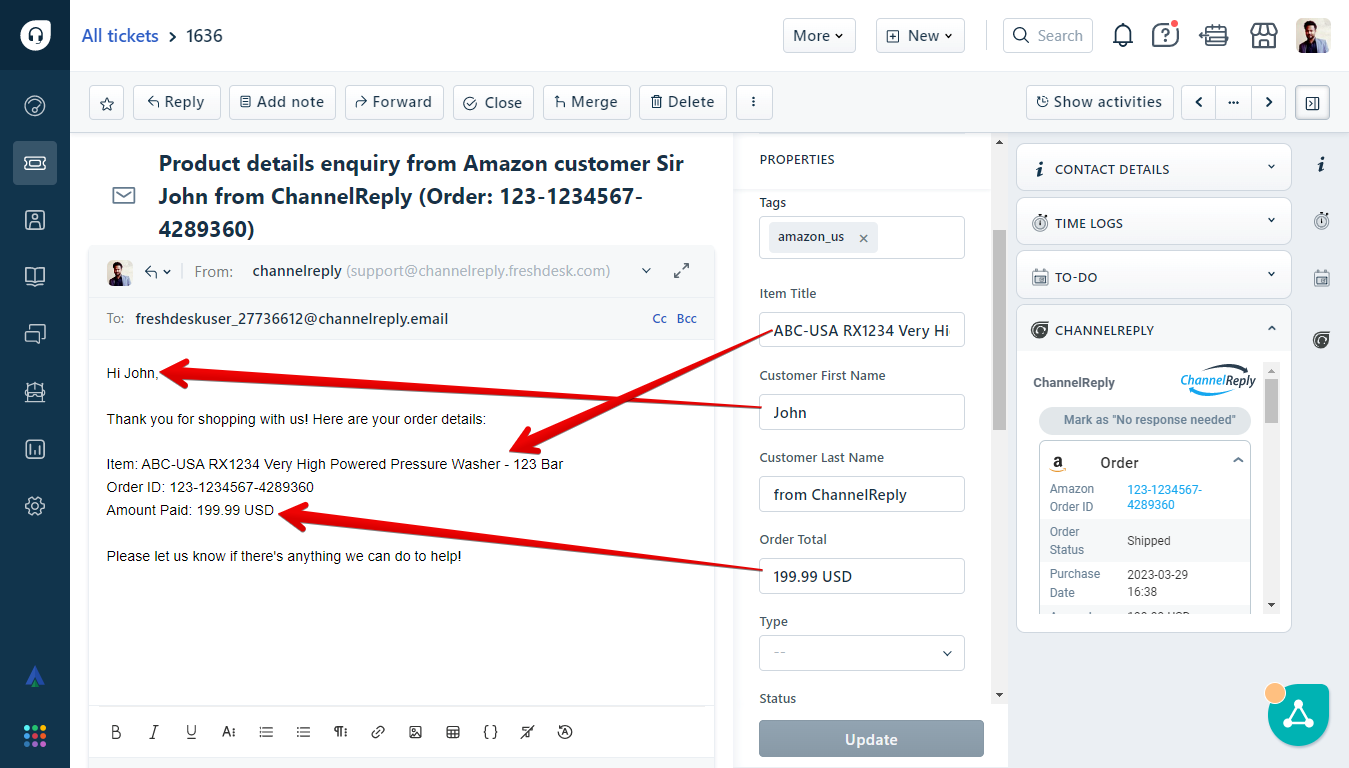Clear formatting in the editor
1349x768 pixels.
click(527, 732)
